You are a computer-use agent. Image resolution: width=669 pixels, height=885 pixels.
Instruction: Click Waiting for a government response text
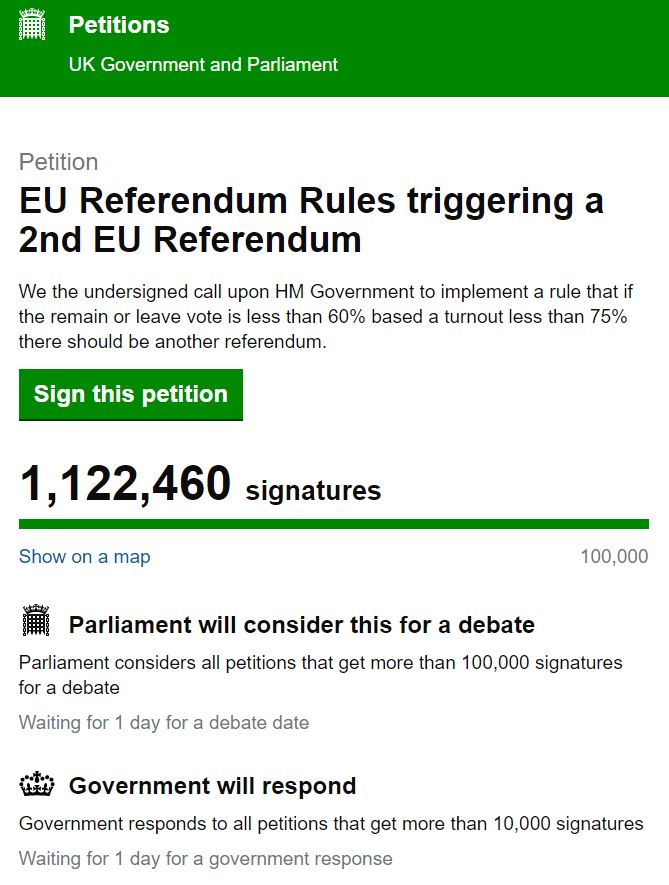pyautogui.click(x=206, y=858)
